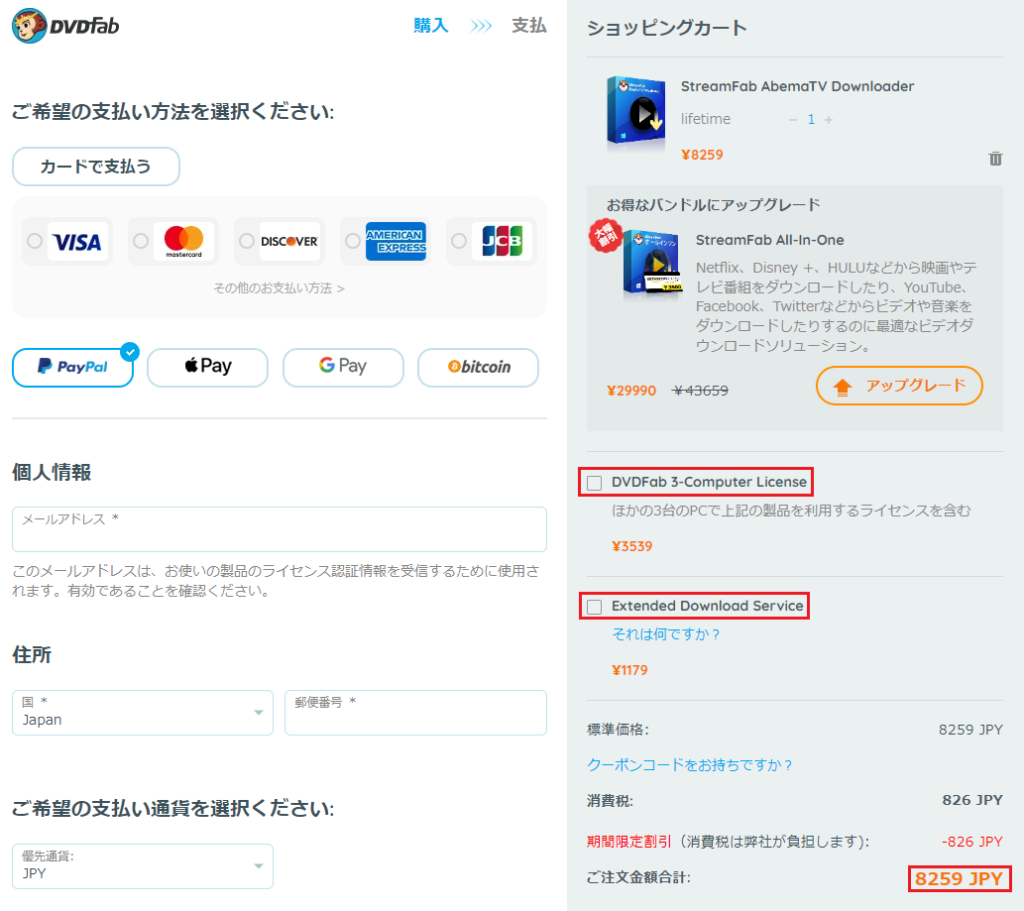Click the 支払 step tab
The height and width of the screenshot is (911, 1024).
[x=529, y=25]
